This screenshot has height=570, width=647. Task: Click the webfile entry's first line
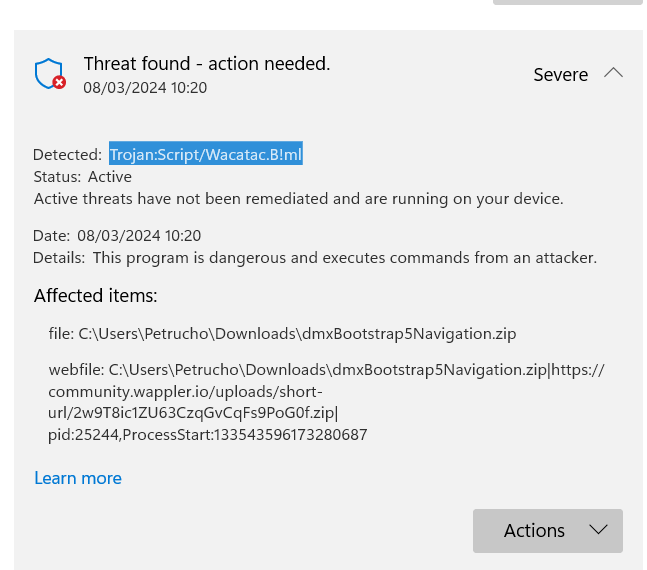click(326, 370)
